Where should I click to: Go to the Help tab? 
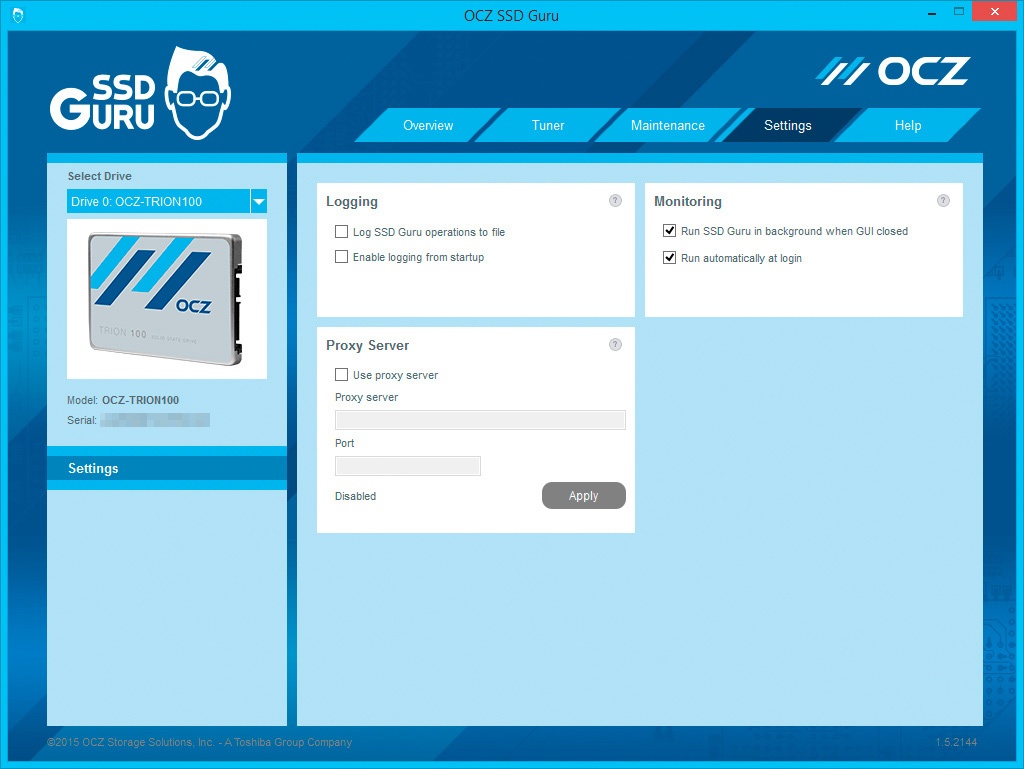tap(908, 125)
